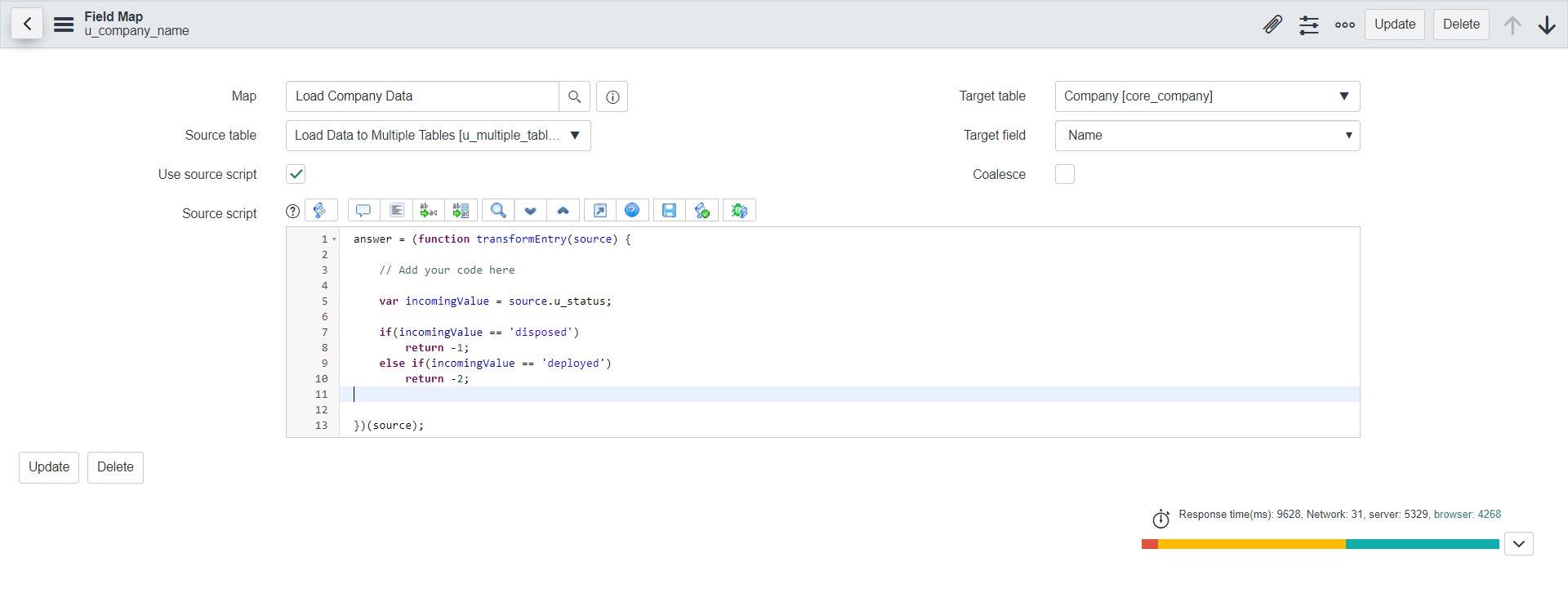Open more options three-dots menu
This screenshot has height=589, width=1568.
point(1344,25)
